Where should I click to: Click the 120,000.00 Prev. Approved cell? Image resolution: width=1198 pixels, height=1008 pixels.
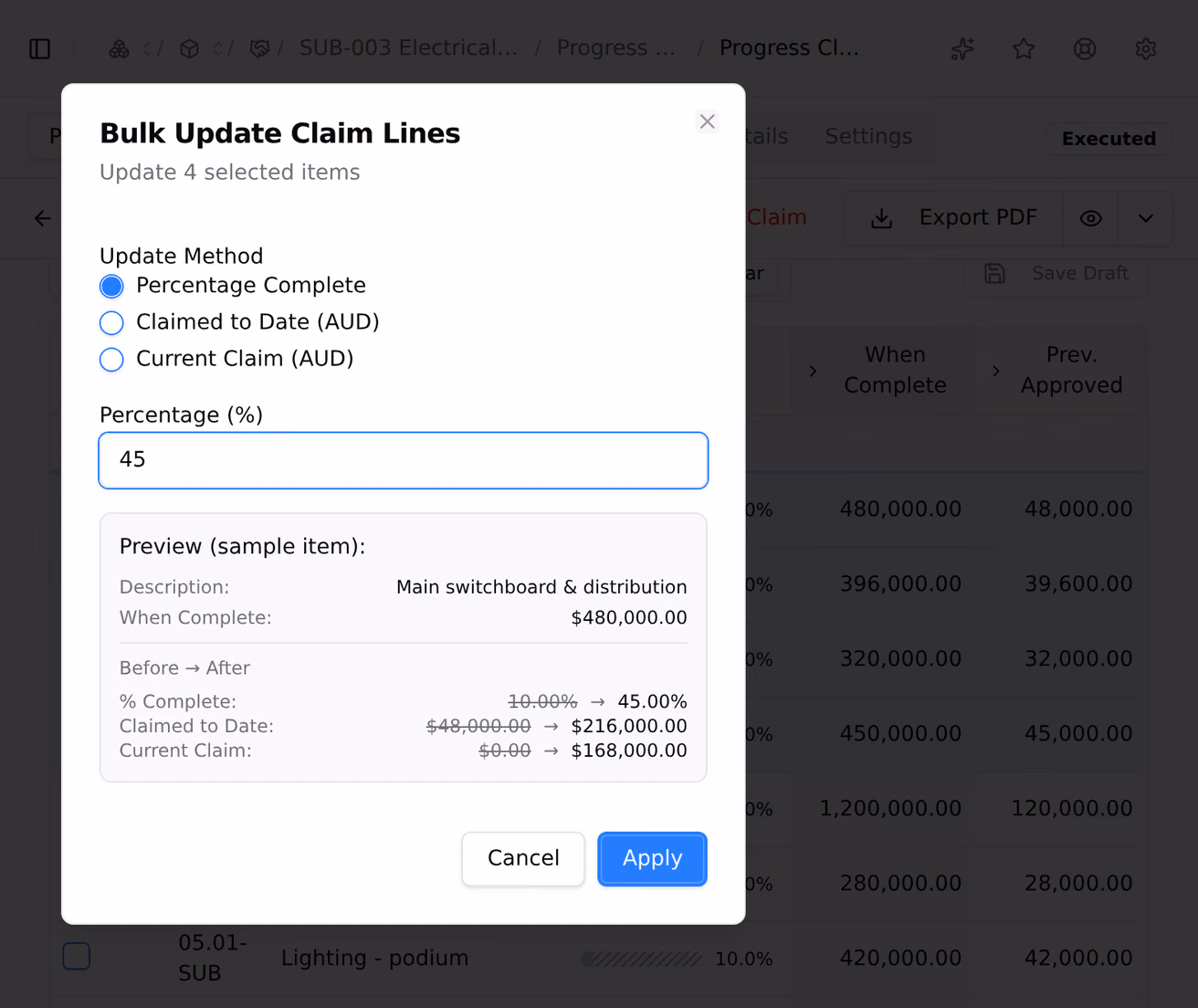tap(1071, 808)
